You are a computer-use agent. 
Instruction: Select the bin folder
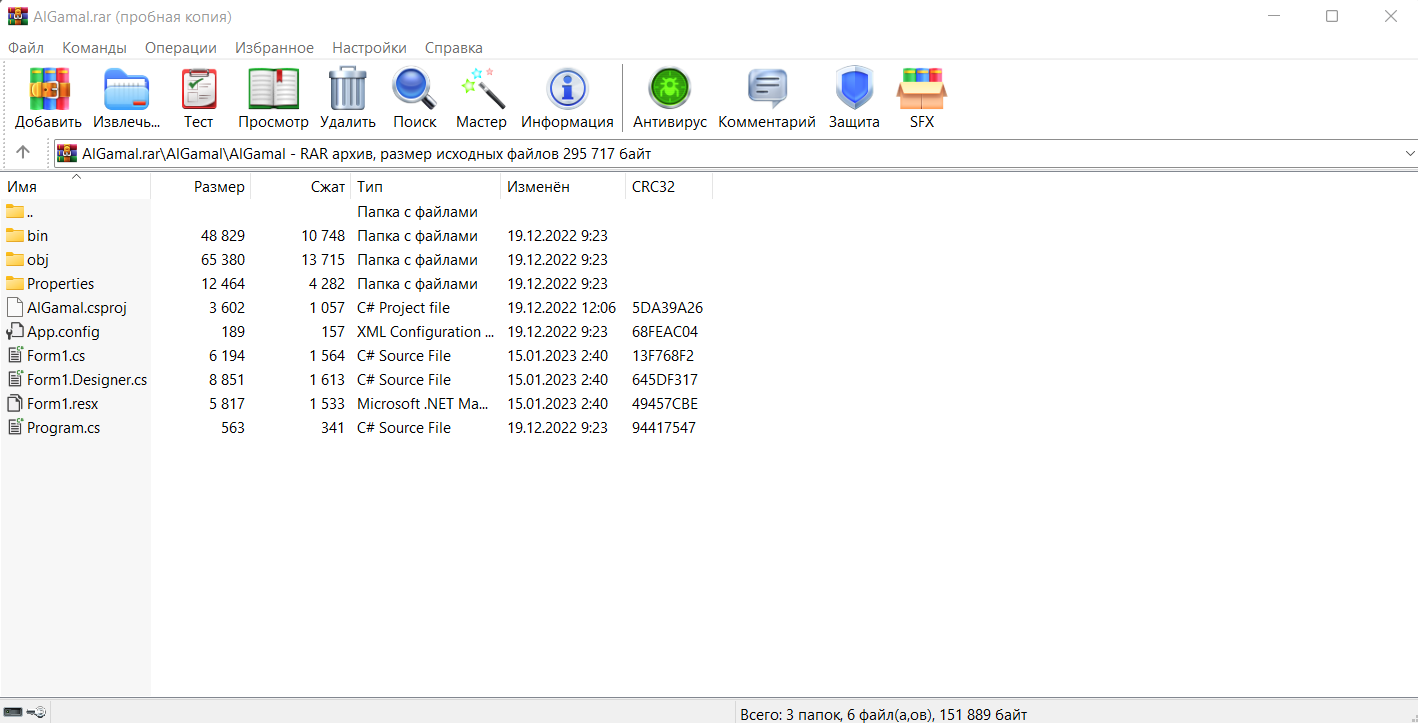pos(37,236)
